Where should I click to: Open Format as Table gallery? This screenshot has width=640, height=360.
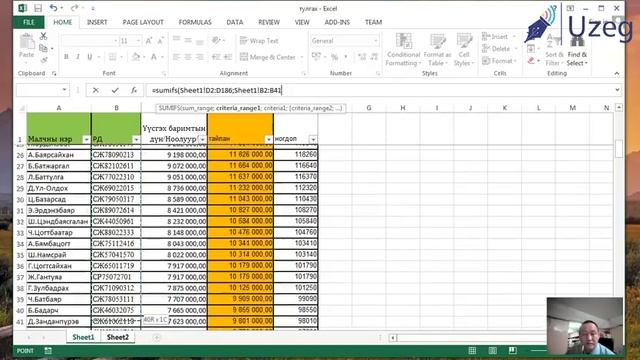[x=437, y=50]
